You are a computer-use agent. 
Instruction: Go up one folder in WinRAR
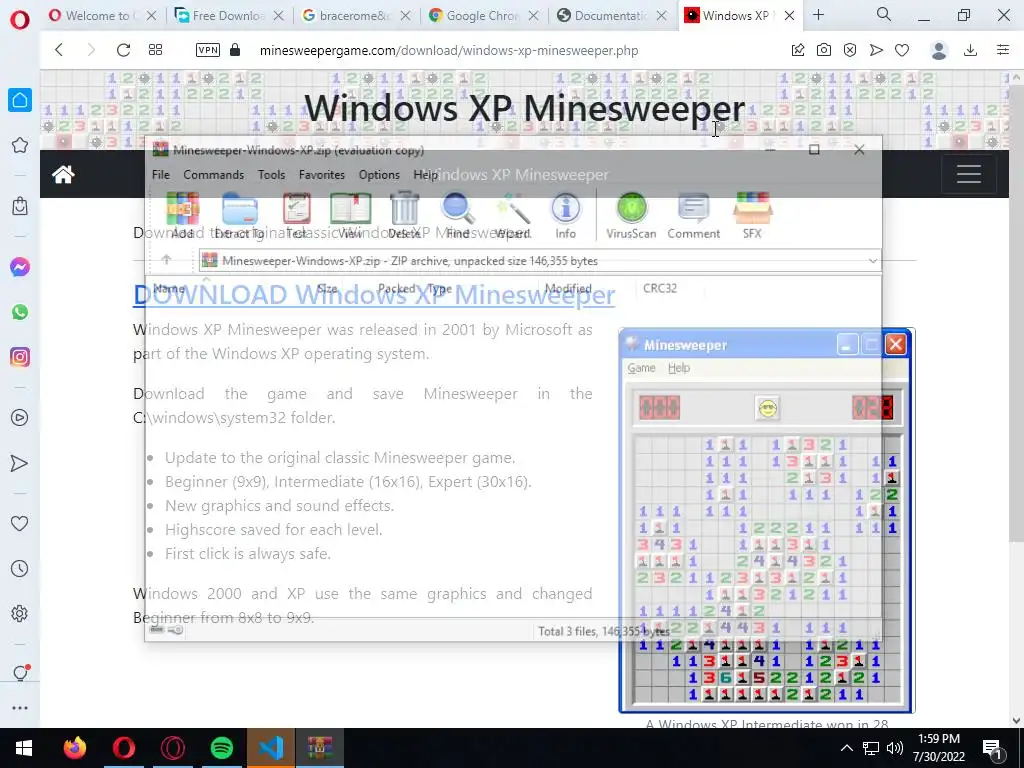point(167,260)
